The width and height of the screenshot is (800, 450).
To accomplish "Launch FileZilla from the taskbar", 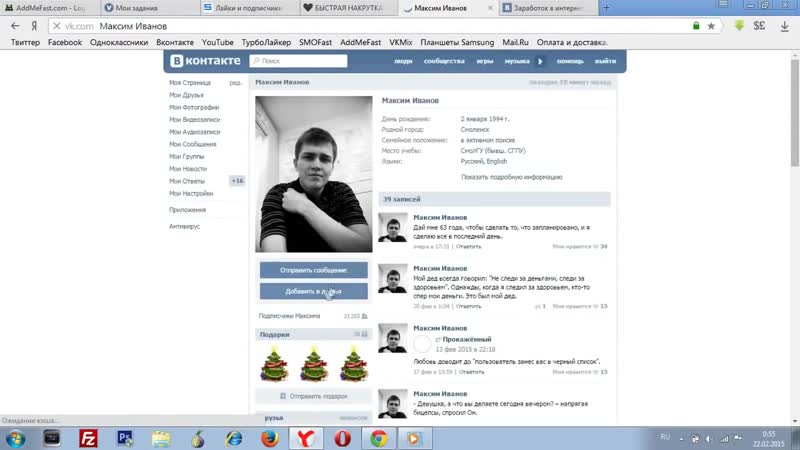I will click(88, 438).
